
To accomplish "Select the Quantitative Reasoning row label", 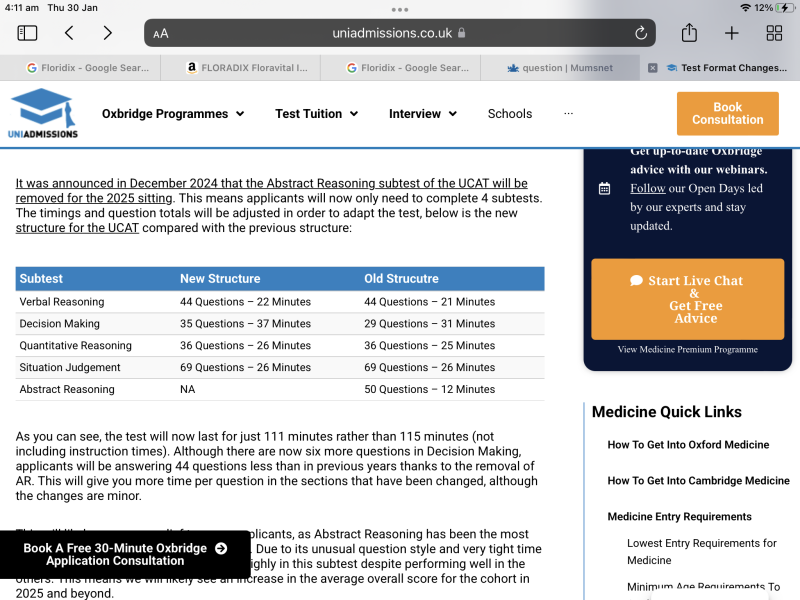I will click(76, 346).
